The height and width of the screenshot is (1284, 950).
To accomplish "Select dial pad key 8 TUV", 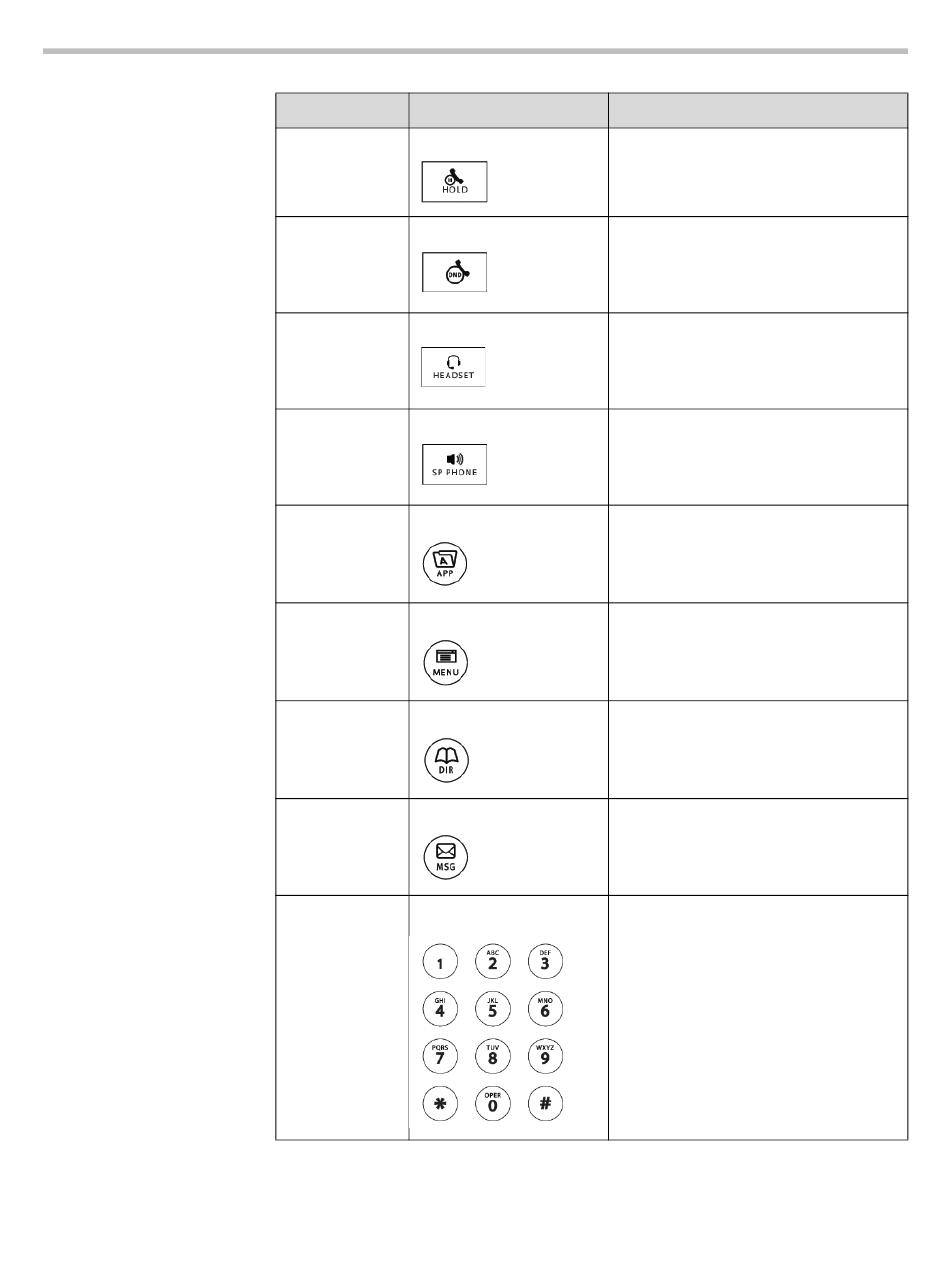I will tap(492, 1056).
